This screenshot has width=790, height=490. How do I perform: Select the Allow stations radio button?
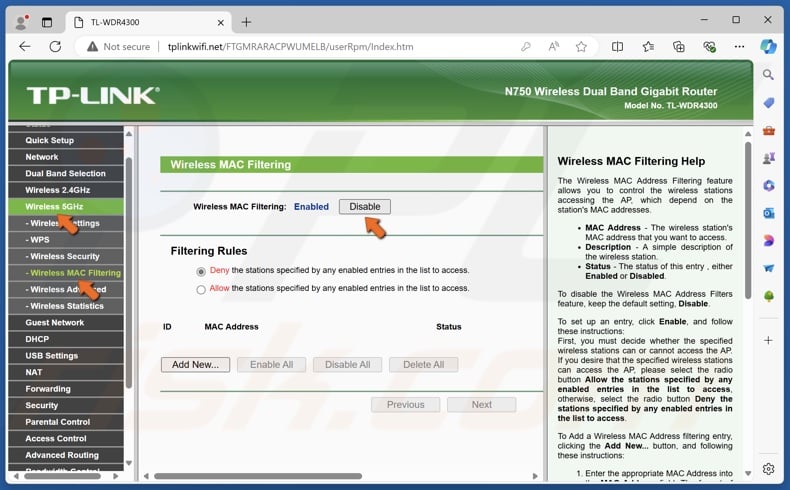coord(201,289)
